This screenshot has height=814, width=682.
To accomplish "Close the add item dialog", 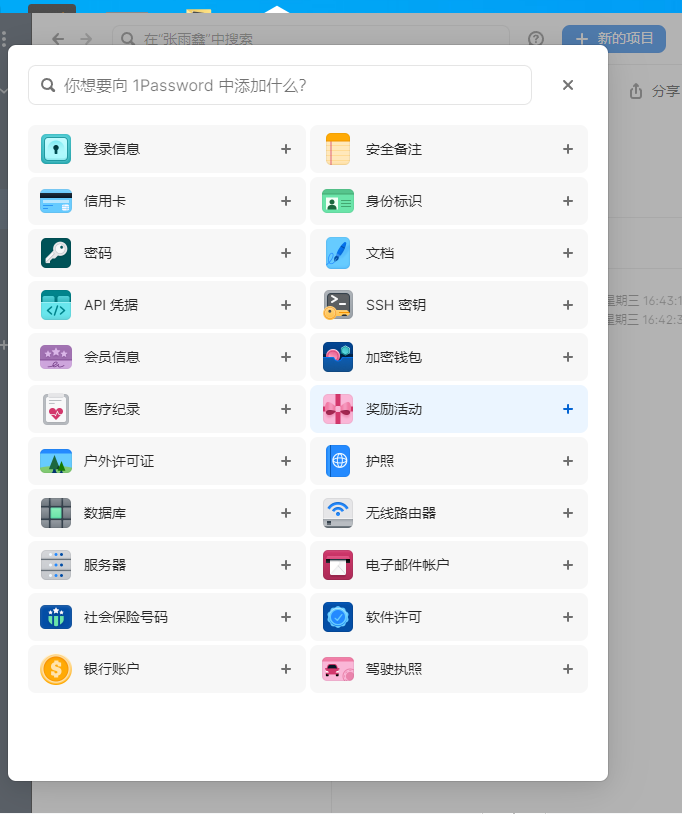I will pyautogui.click(x=568, y=85).
